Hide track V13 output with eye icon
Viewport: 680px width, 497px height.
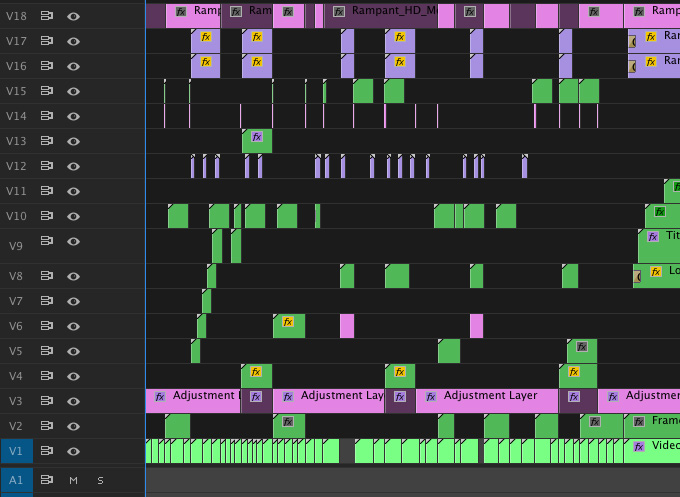click(73, 141)
